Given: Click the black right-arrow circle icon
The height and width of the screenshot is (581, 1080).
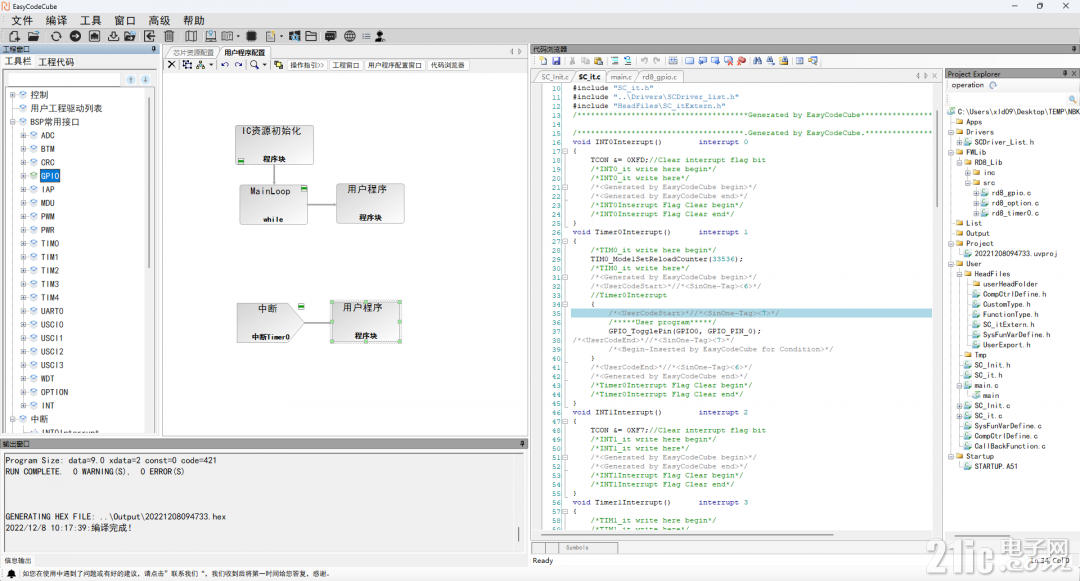Looking at the screenshot, I should point(75,36).
